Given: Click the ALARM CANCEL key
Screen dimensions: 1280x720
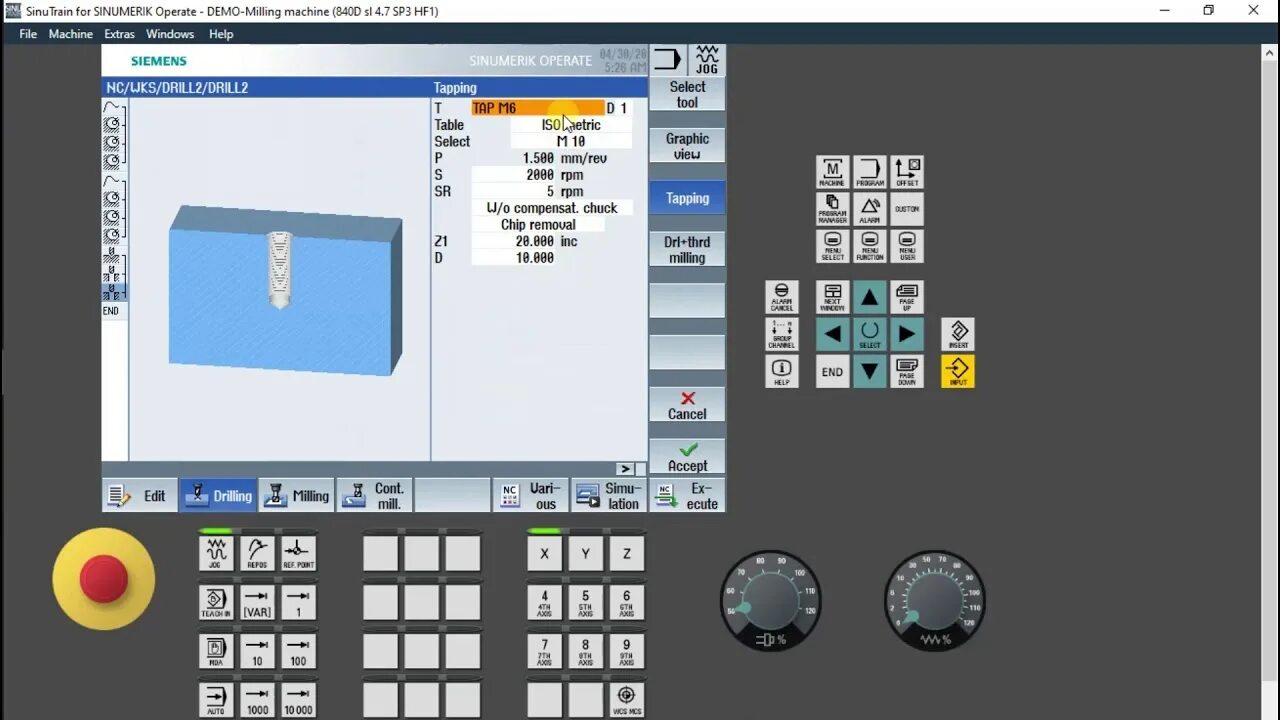Looking at the screenshot, I should pos(782,297).
